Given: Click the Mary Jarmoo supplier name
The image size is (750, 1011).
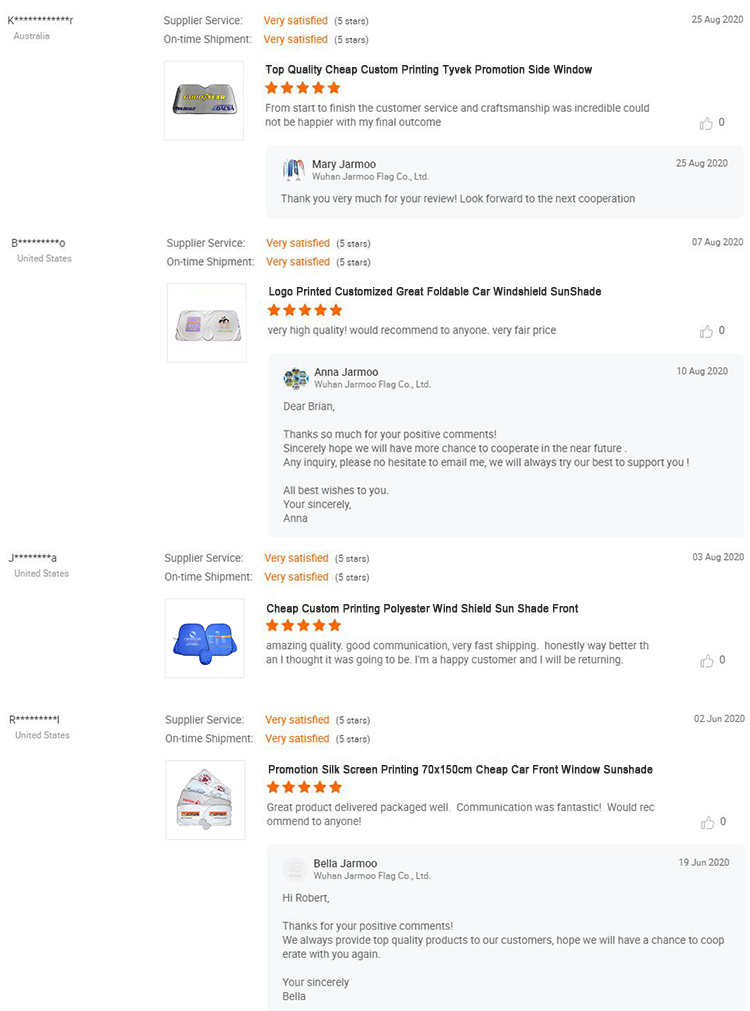Looking at the screenshot, I should (344, 164).
